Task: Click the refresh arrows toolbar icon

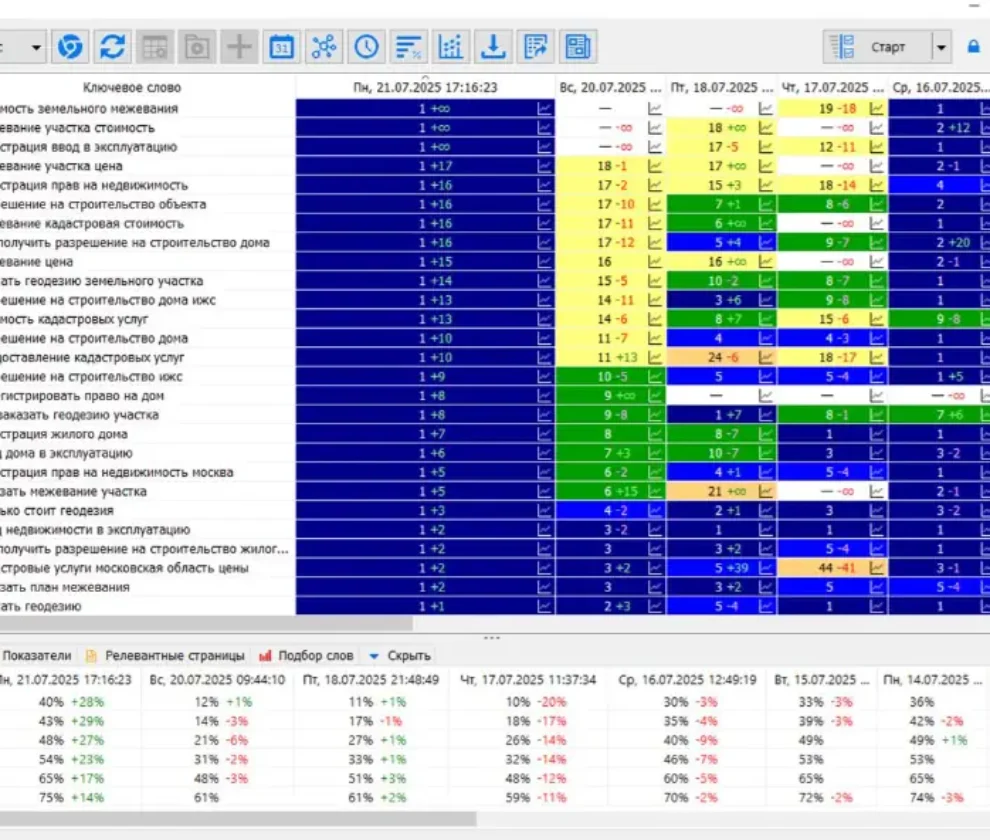Action: point(112,47)
